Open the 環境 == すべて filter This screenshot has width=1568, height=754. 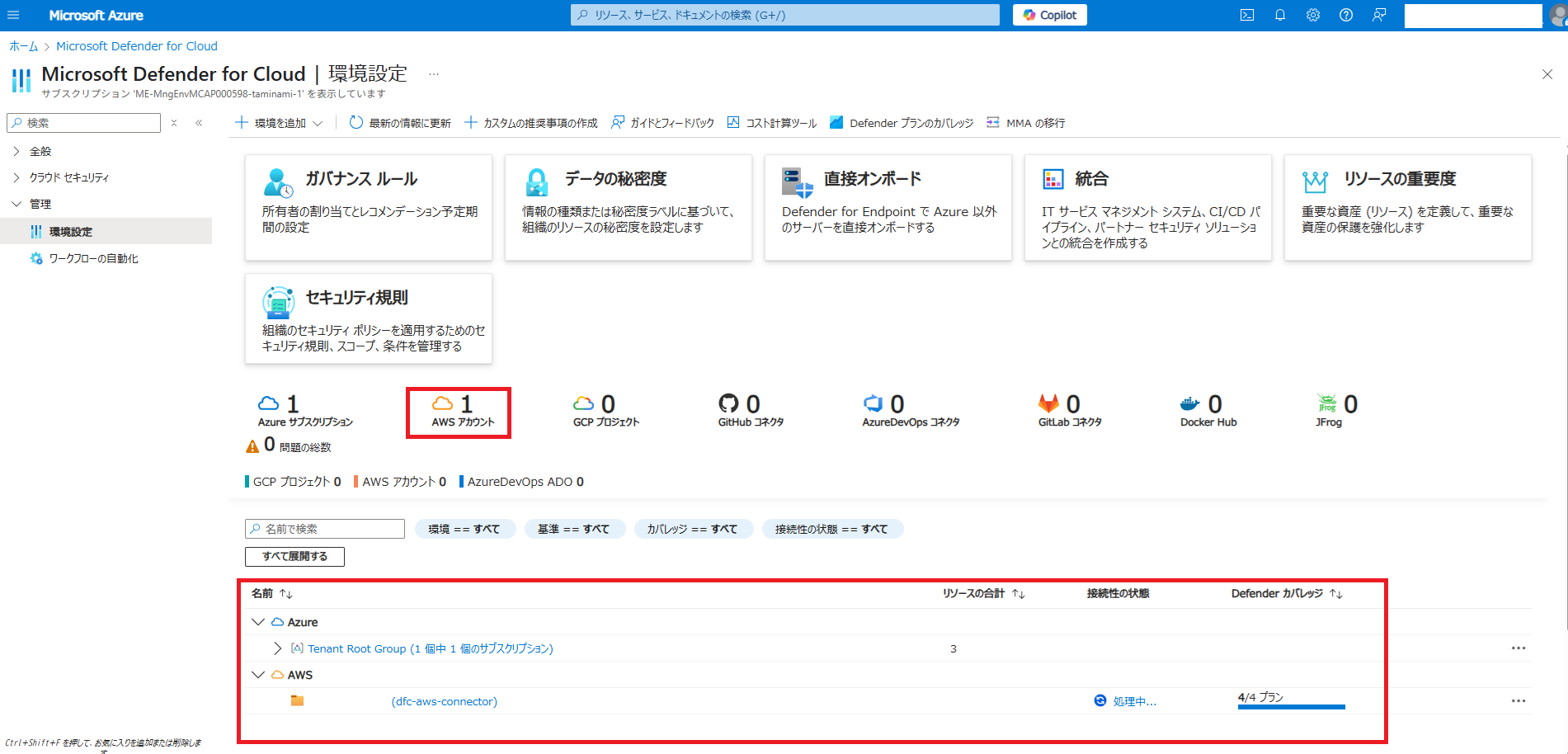coord(464,529)
